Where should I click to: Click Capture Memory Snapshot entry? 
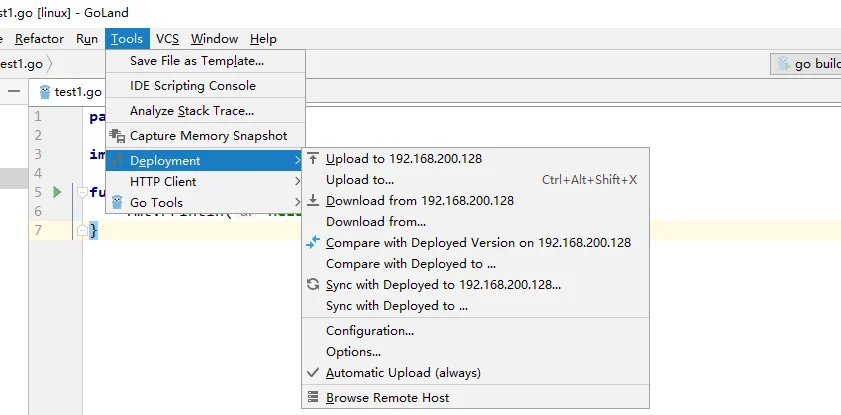pos(205,136)
